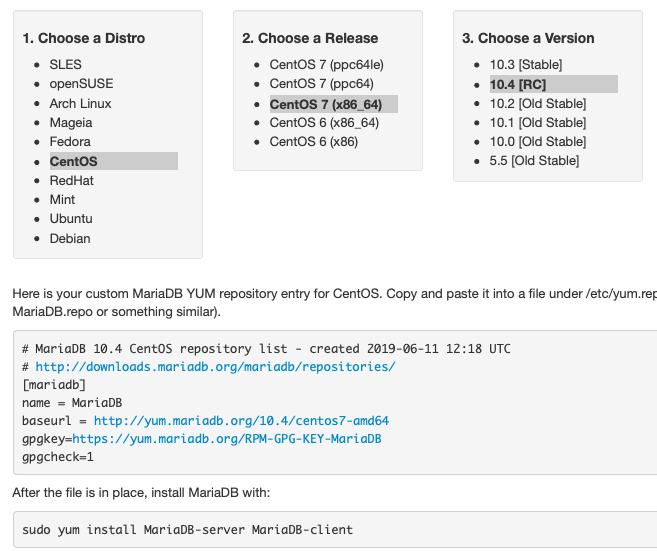Choose version 10.2 [Old Stable]
The image size is (657, 551).
click(538, 103)
